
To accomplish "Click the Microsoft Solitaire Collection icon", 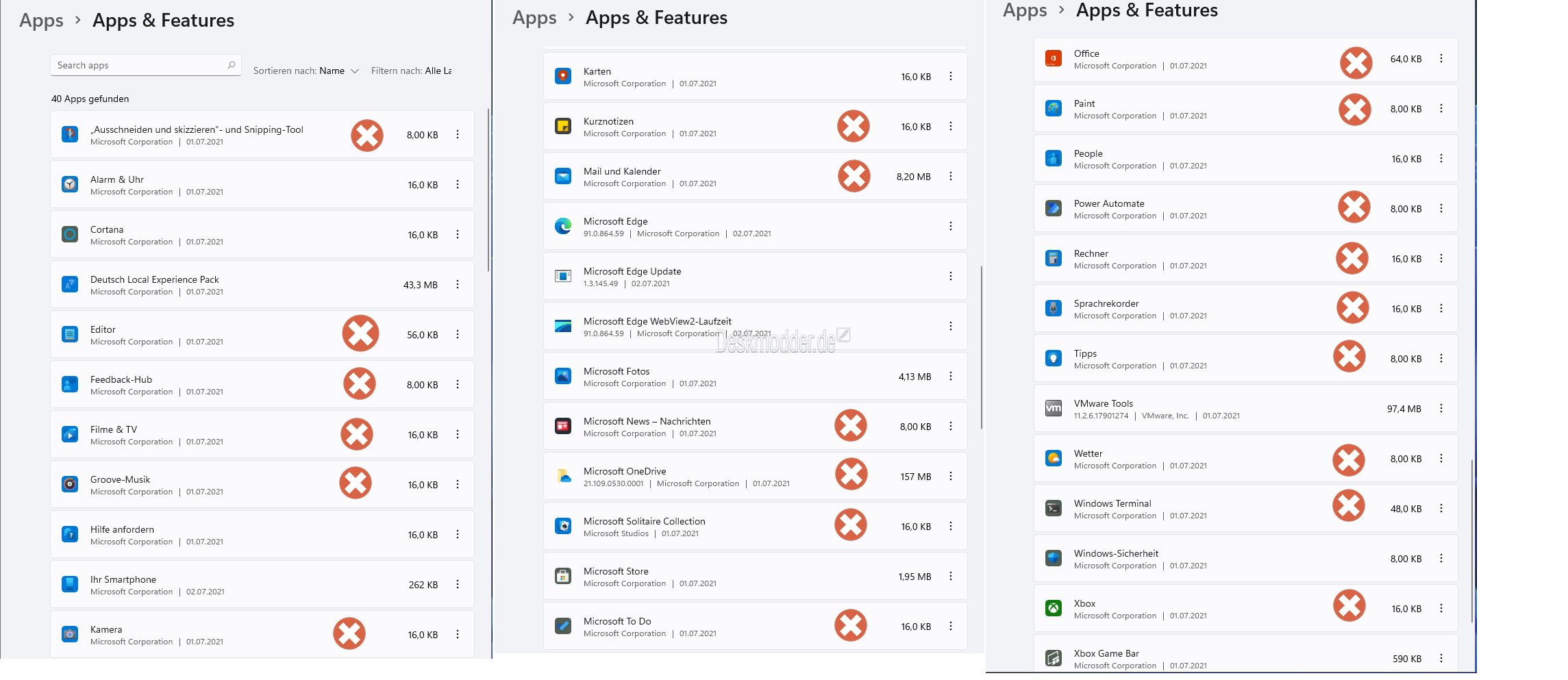I will (x=563, y=526).
